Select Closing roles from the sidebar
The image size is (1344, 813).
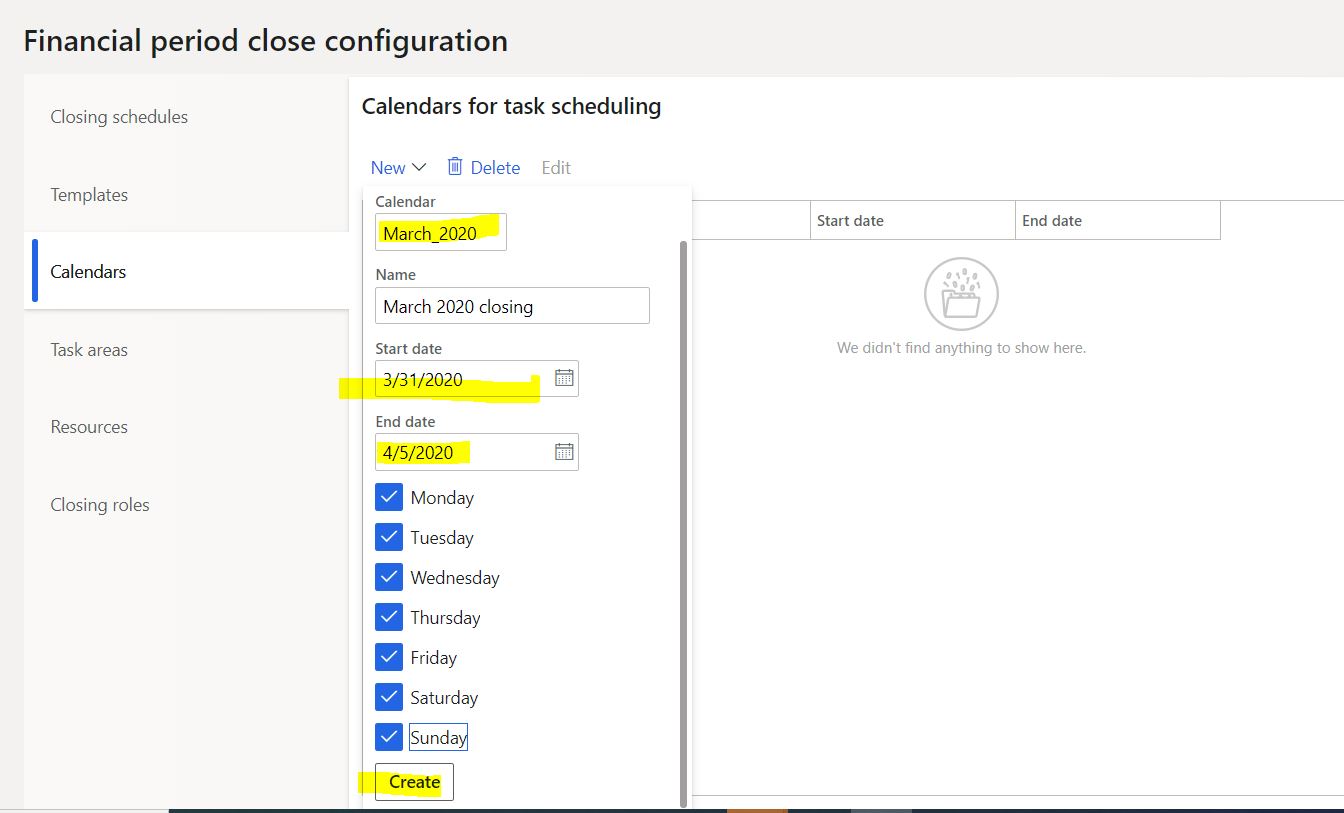point(100,505)
